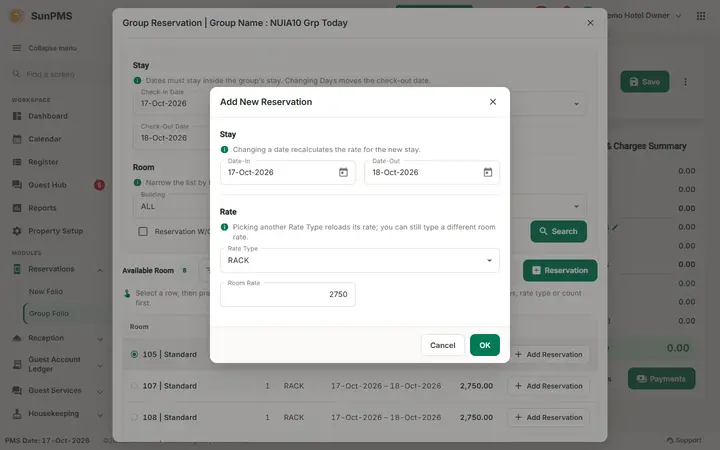Click the Guest Hub chat icon

[x=17, y=185]
